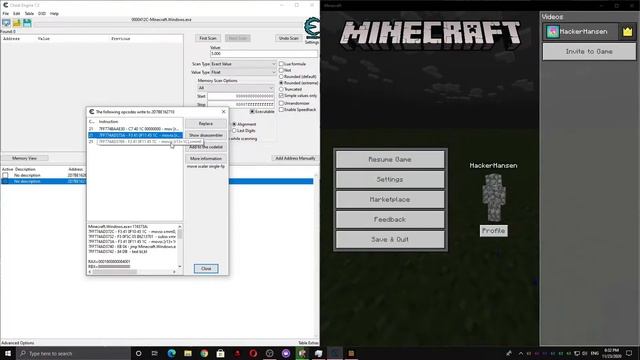Image resolution: width=640 pixels, height=360 pixels.
Task: Click the register pane vertical scrollbar
Action: pos(180,246)
